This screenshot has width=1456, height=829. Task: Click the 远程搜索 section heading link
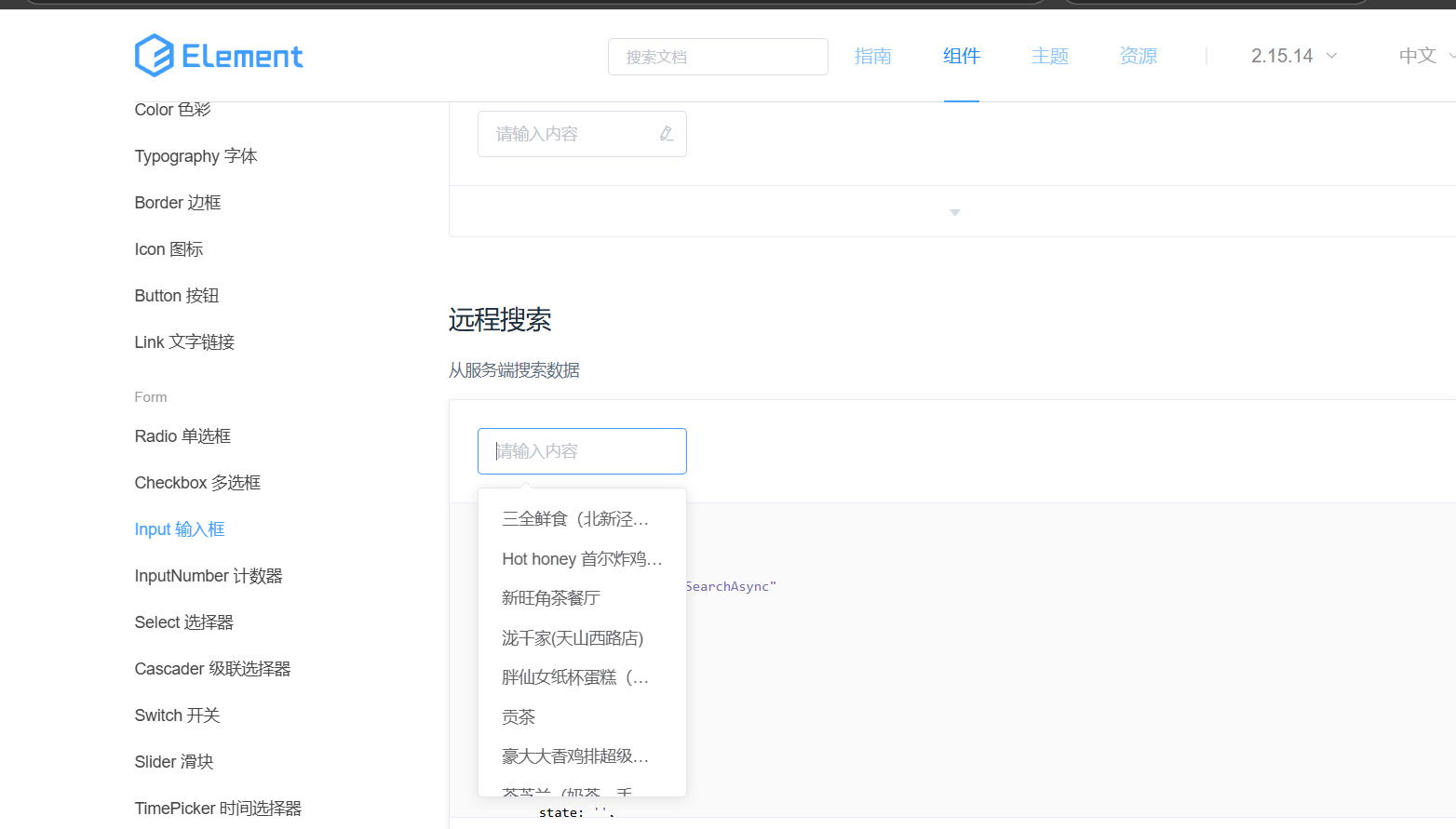tap(500, 319)
